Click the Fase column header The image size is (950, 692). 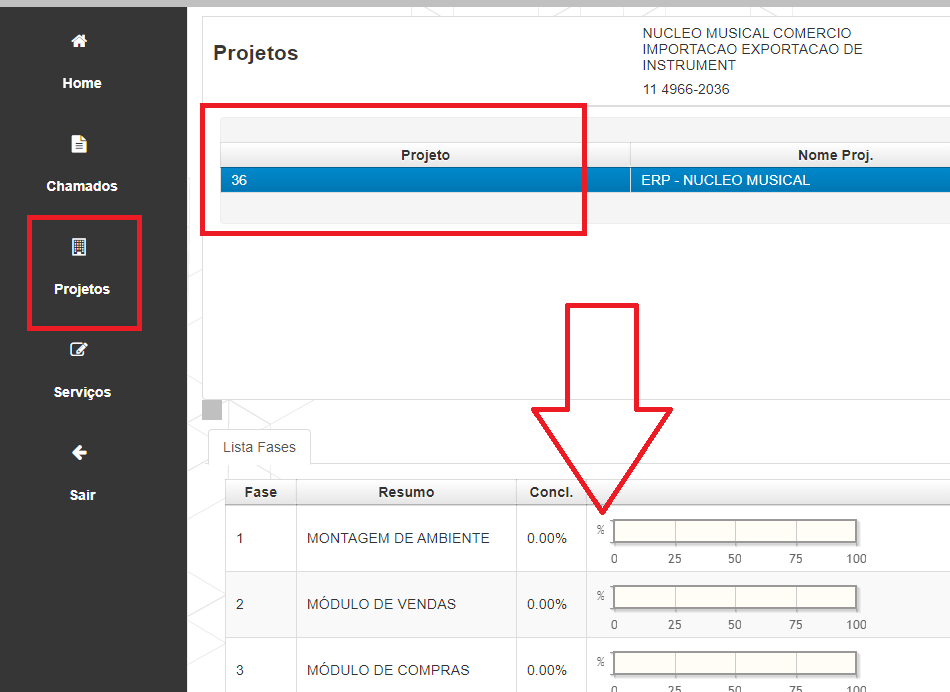(261, 492)
